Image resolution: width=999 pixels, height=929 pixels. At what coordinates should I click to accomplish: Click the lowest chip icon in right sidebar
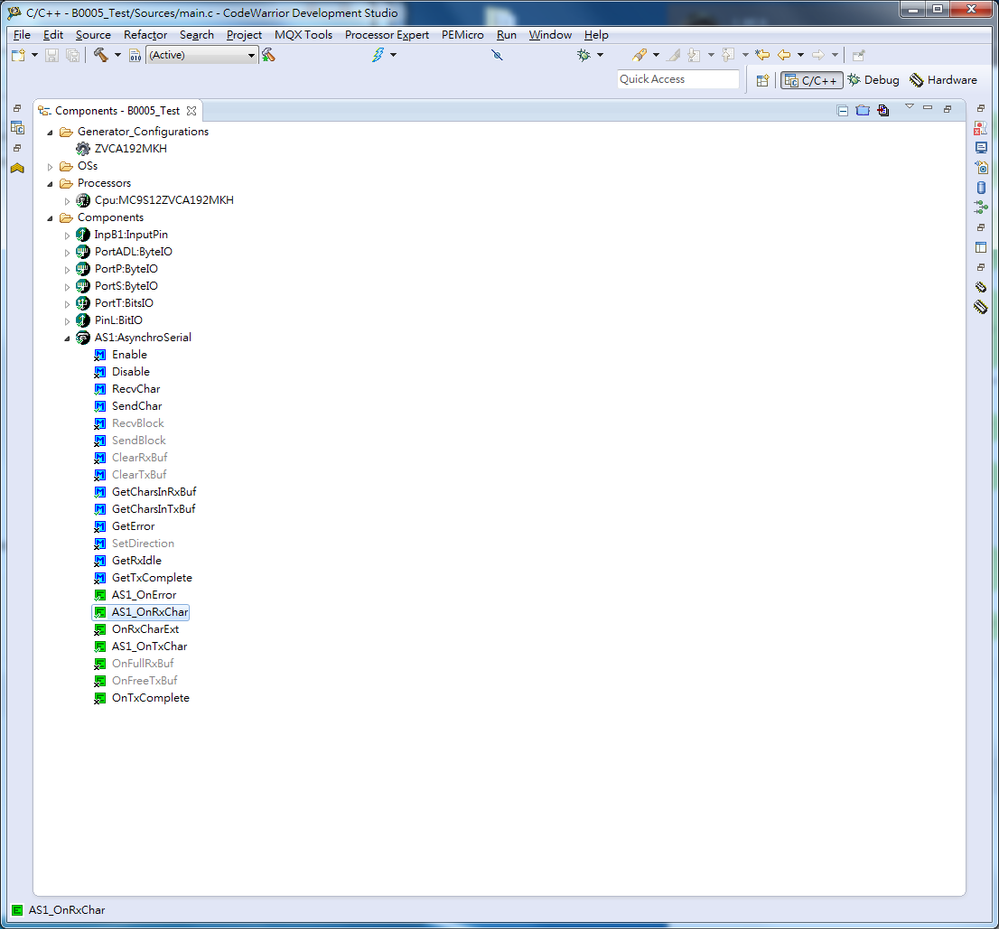981,307
